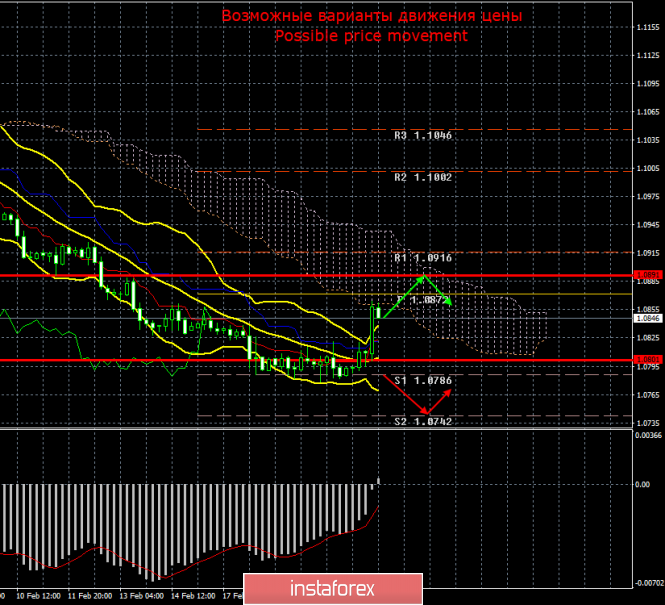Click the 1.1095 price axis label
The image size is (665, 605).
[x=648, y=84]
